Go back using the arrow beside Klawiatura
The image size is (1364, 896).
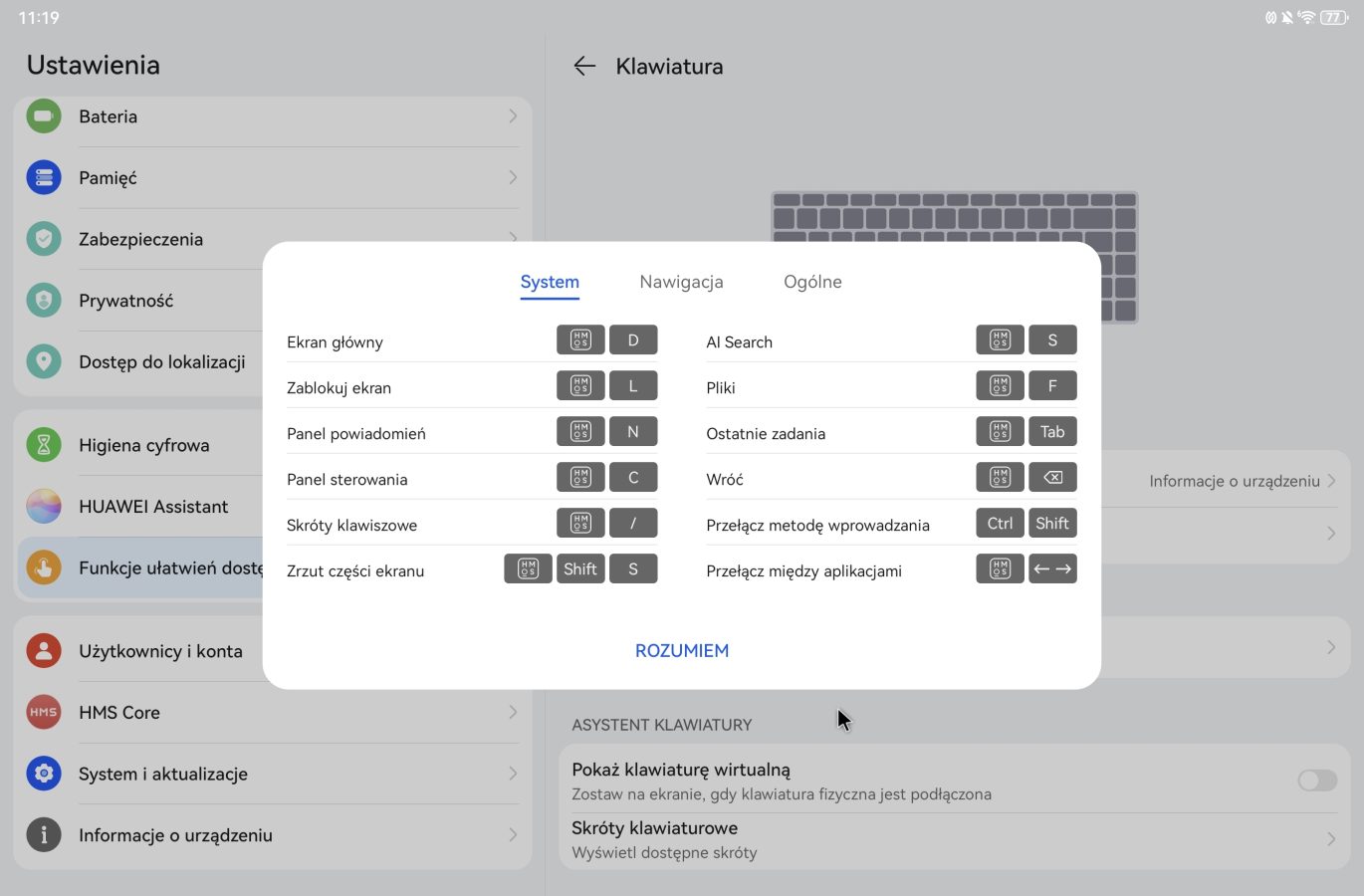coord(584,67)
